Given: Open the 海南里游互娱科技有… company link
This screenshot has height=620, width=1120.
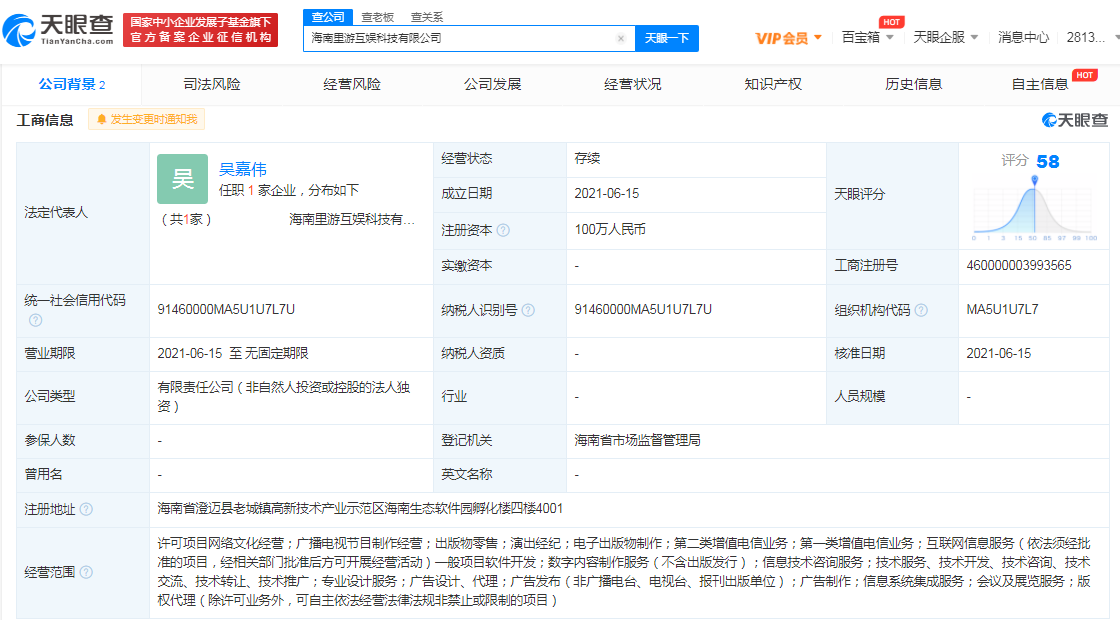Looking at the screenshot, I should (x=351, y=219).
